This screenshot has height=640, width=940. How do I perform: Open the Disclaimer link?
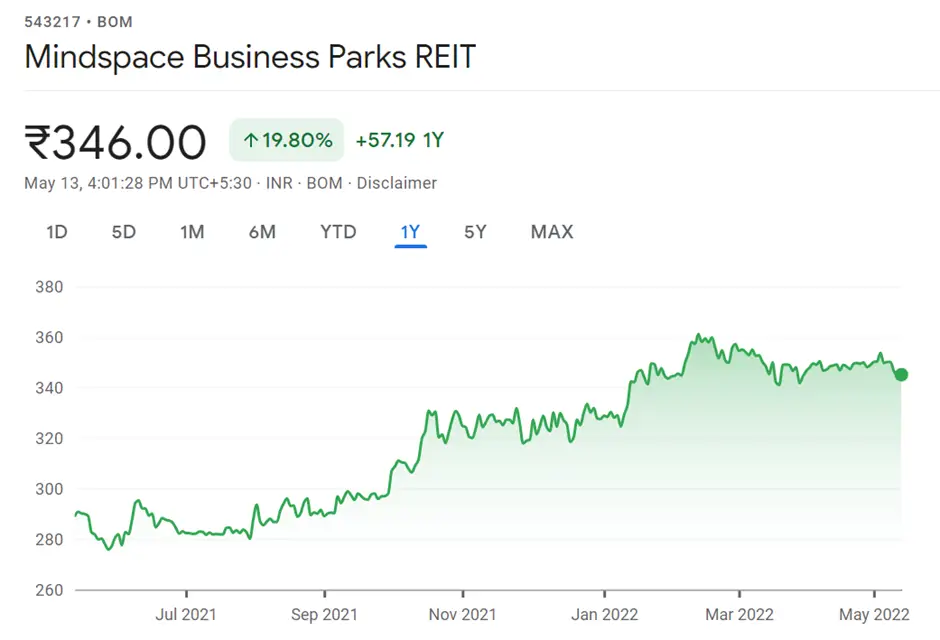(x=397, y=183)
